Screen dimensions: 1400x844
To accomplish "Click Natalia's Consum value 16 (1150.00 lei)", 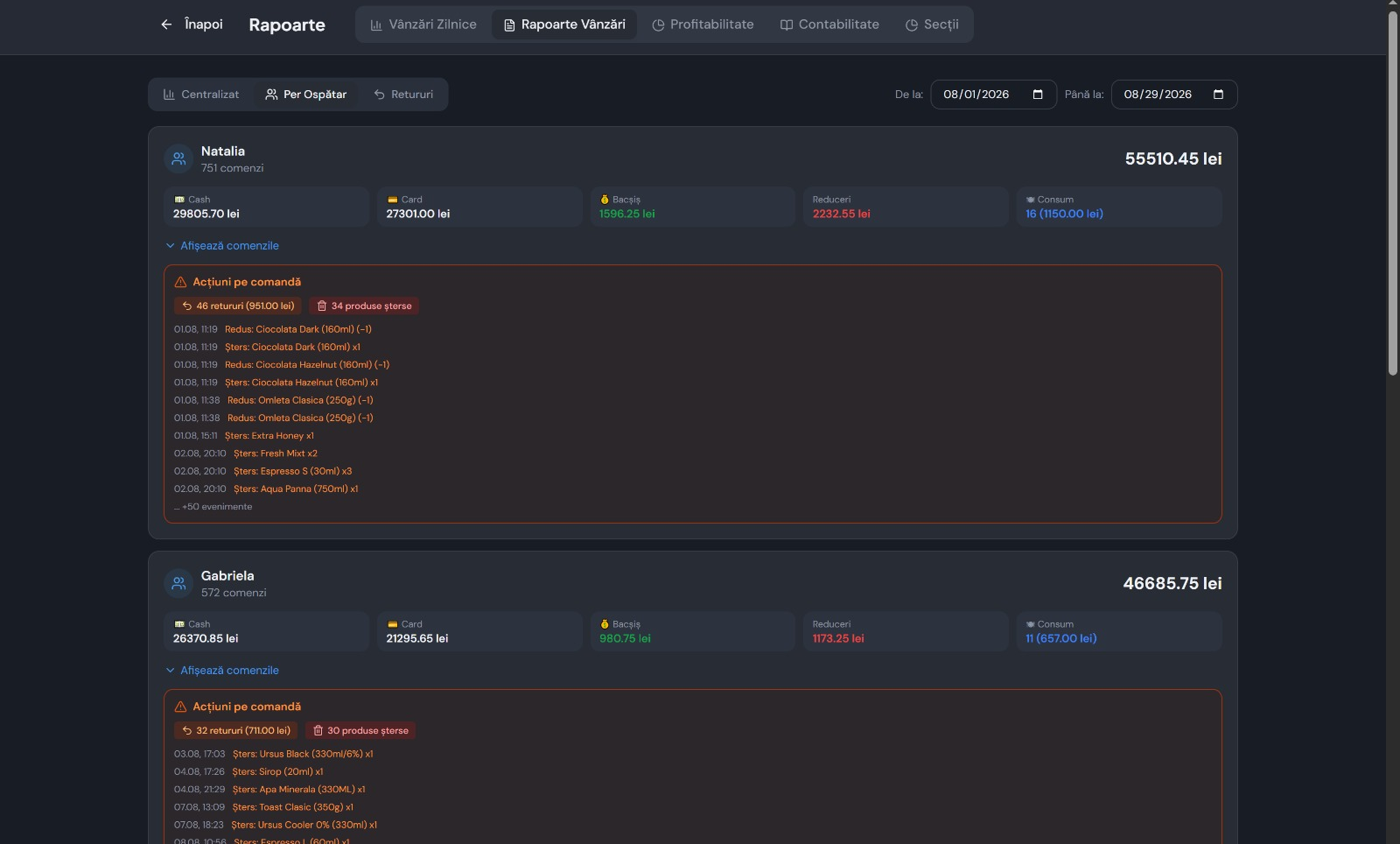I will coord(1064,214).
